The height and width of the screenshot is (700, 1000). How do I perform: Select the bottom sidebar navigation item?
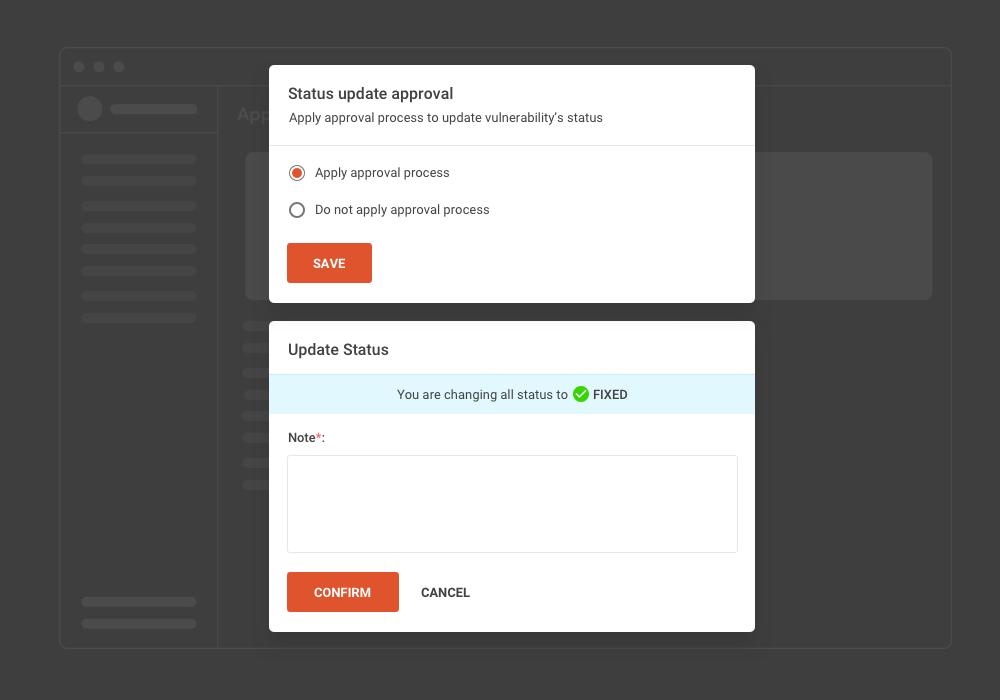tap(137, 622)
